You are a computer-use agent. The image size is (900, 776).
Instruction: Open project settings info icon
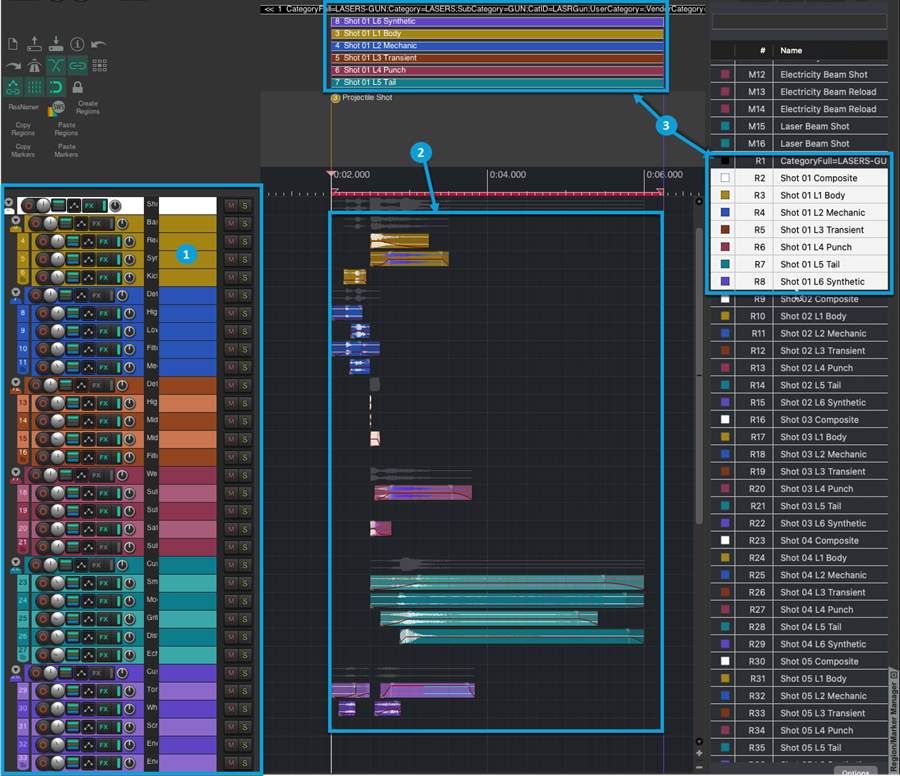click(x=77, y=44)
